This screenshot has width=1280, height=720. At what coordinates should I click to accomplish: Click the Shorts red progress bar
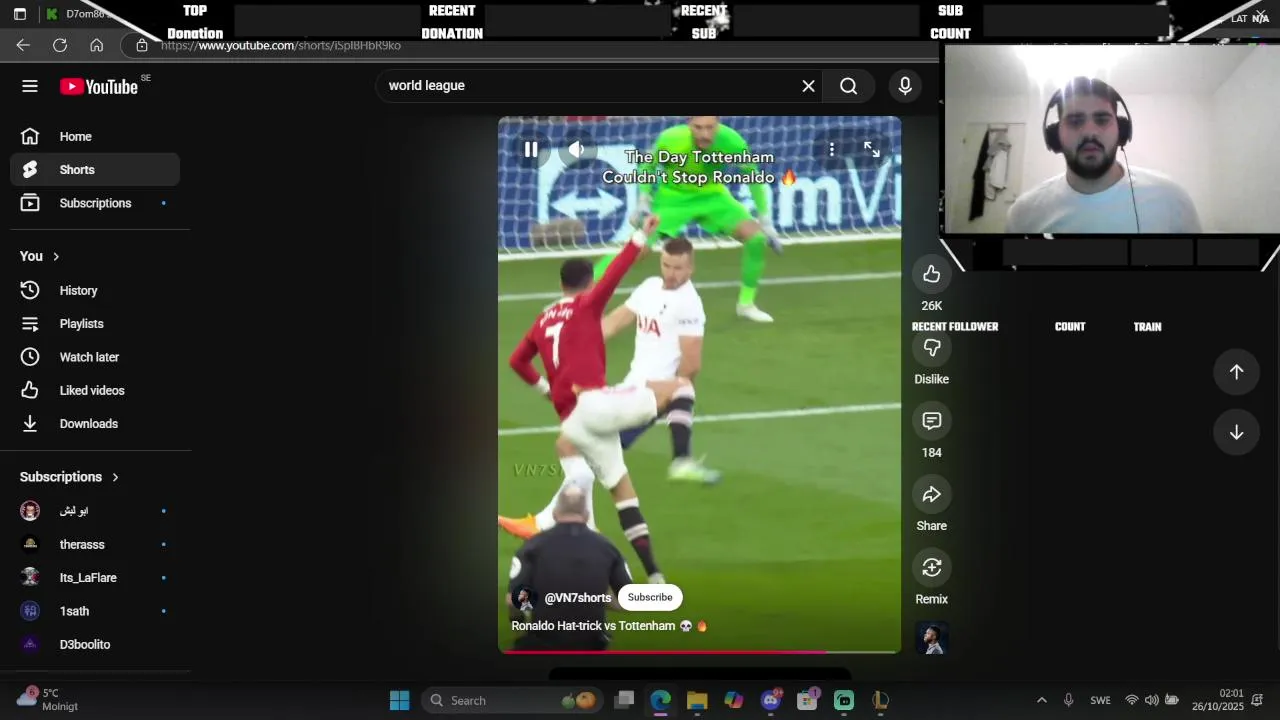(700, 652)
